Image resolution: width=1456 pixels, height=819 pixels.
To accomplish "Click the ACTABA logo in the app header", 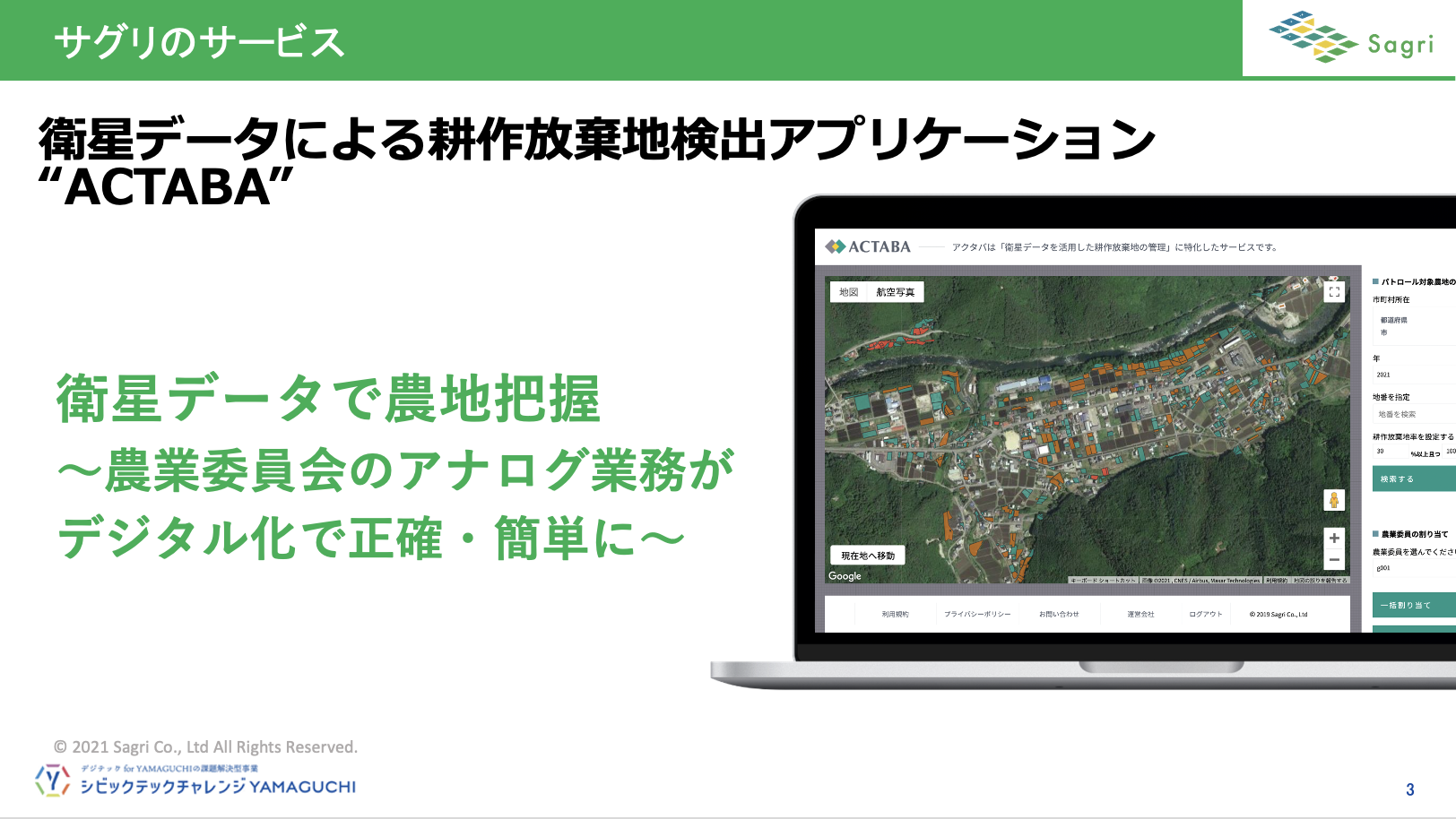I will point(868,246).
